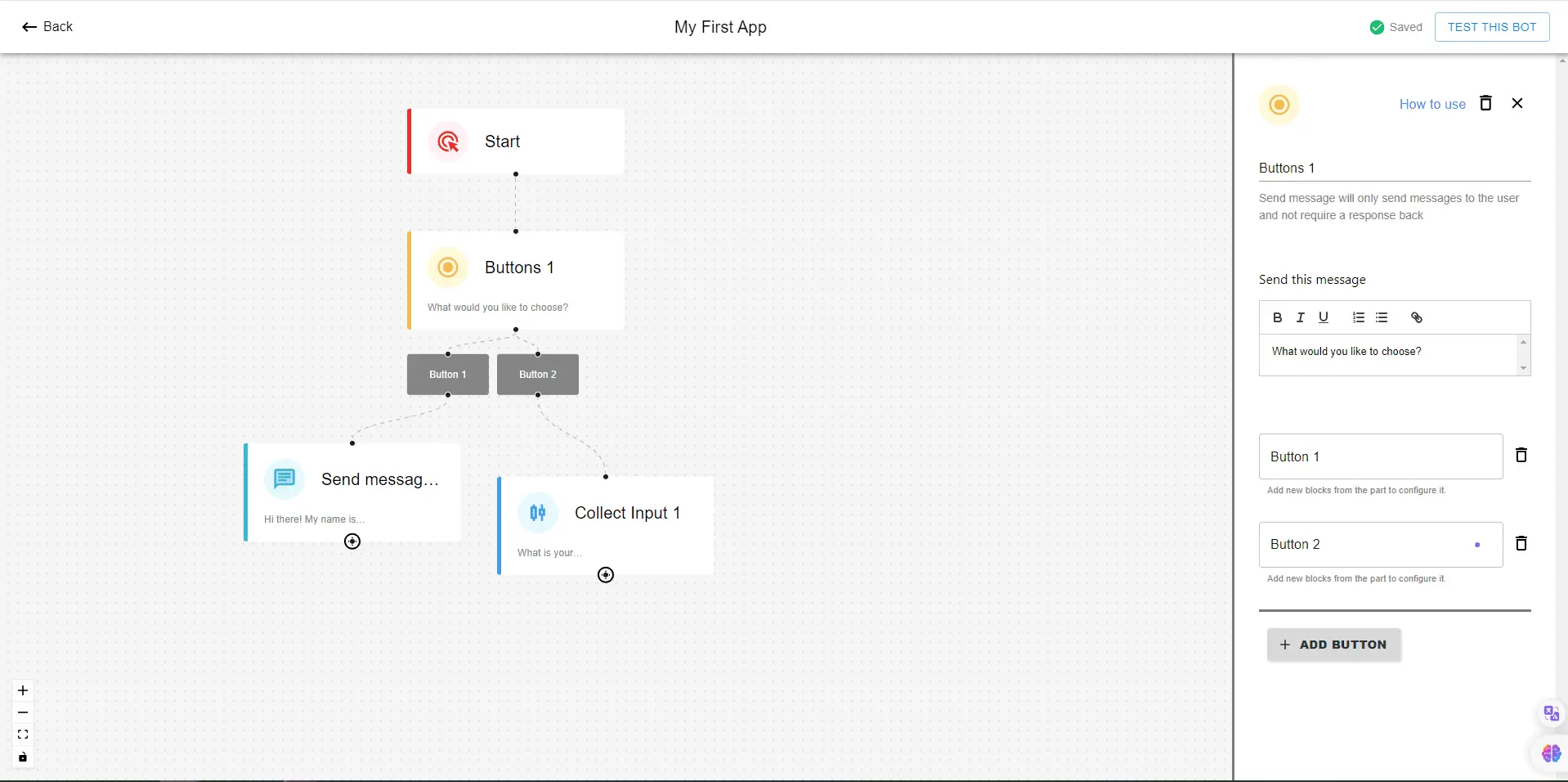The height and width of the screenshot is (782, 1568).
Task: Click the target connector under Collect Input block
Action: pyautogui.click(x=606, y=575)
